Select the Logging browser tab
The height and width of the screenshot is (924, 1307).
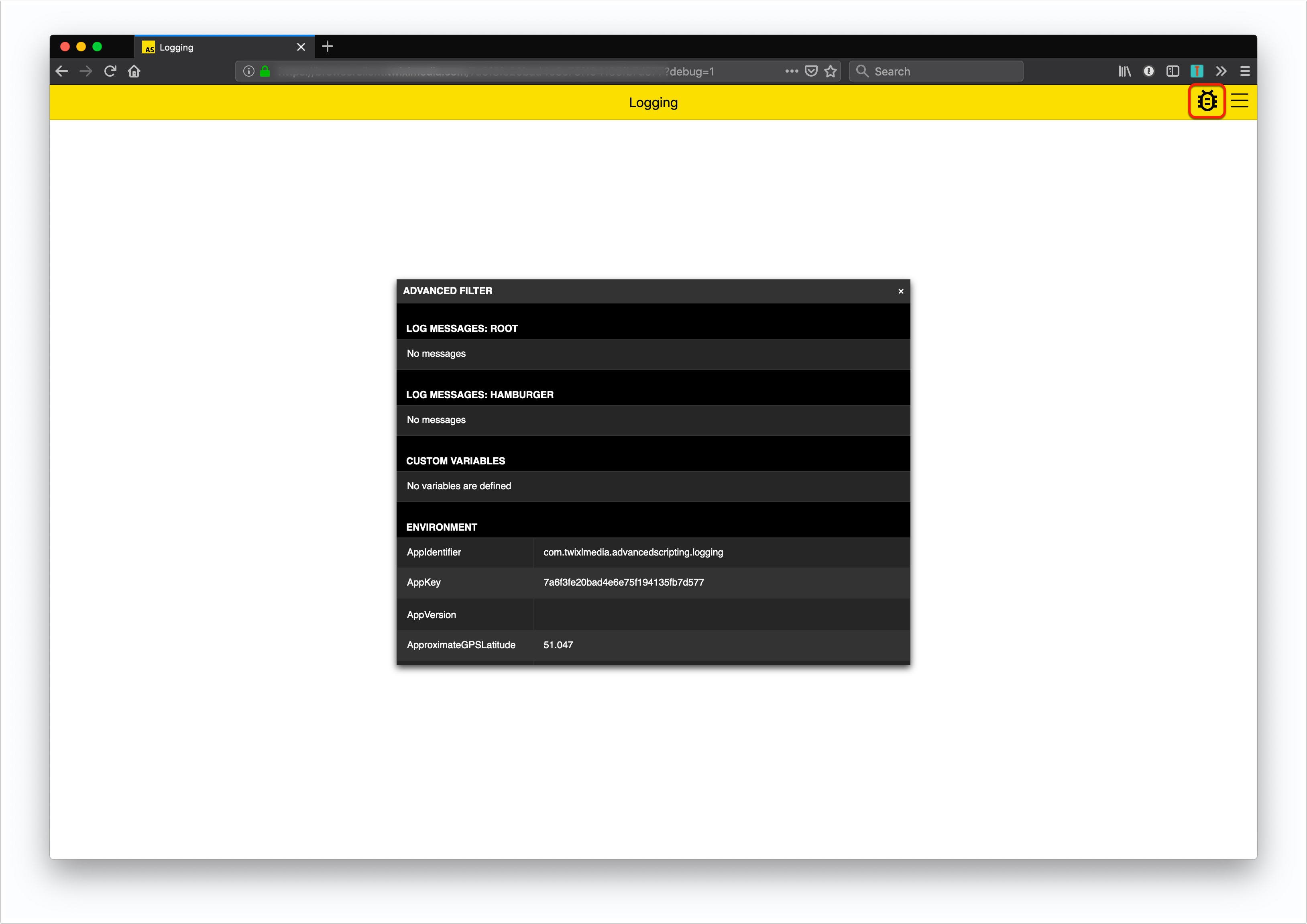[x=224, y=47]
